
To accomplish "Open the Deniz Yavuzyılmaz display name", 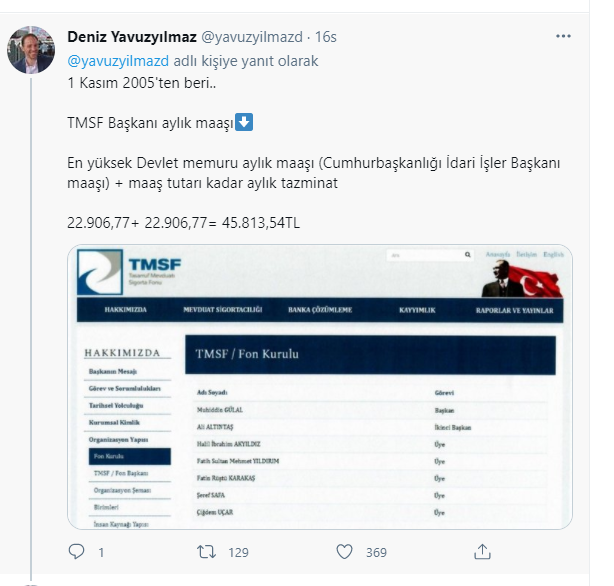I will pos(132,37).
